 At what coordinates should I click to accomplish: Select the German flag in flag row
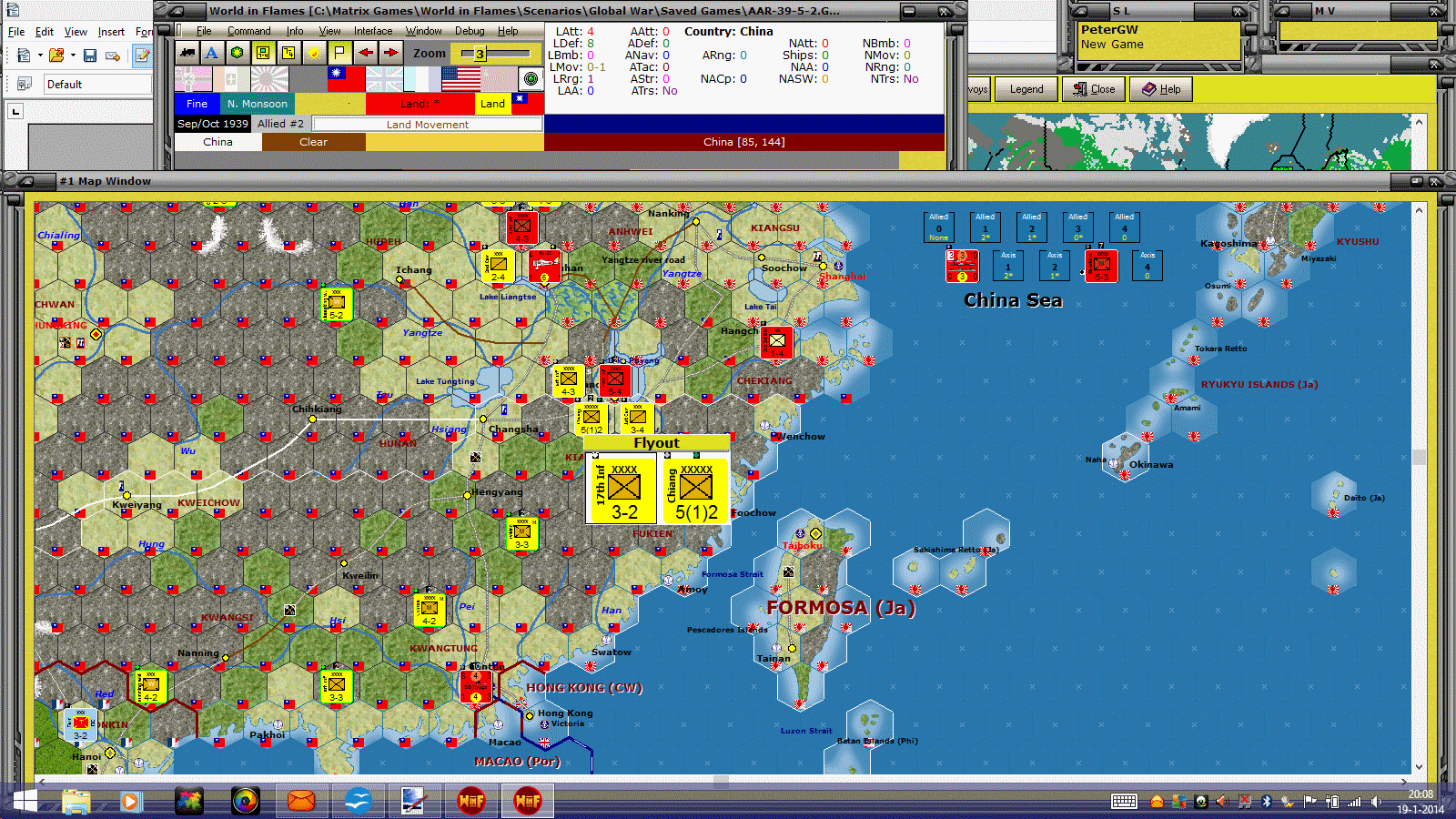tap(193, 79)
